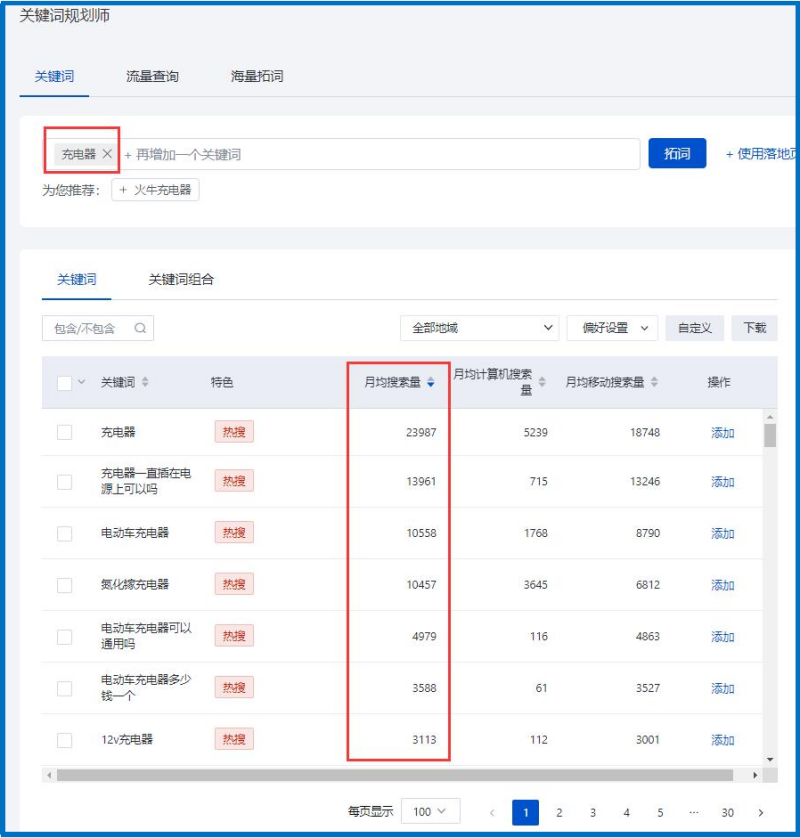This screenshot has width=800, height=838.
Task: Sort by 月均移动搜索量 column arrows
Action: [654, 382]
